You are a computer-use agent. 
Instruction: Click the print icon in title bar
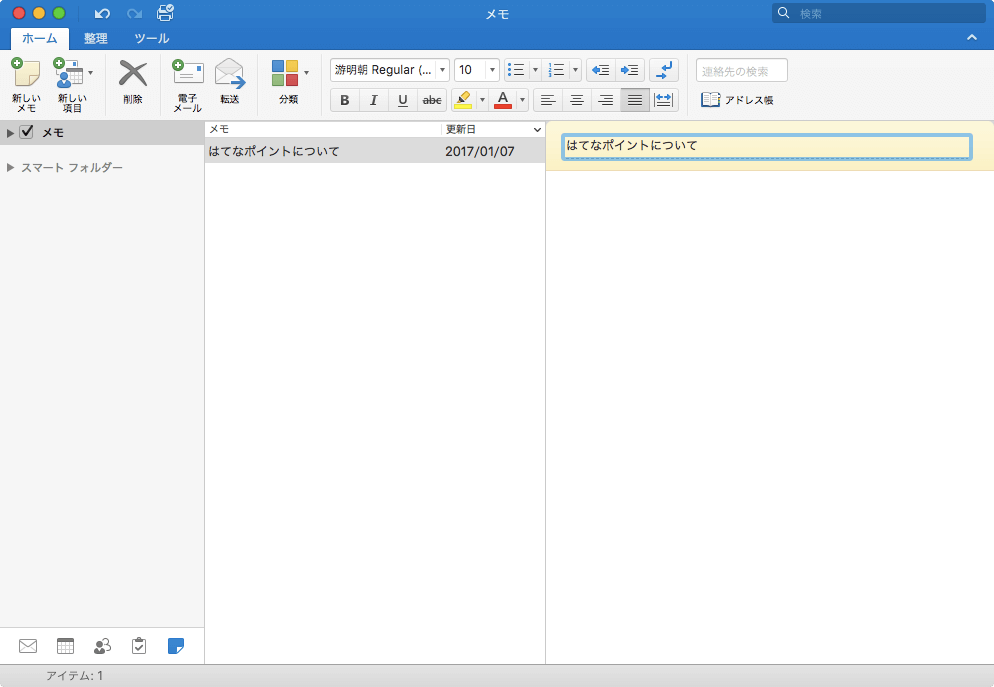coord(165,13)
